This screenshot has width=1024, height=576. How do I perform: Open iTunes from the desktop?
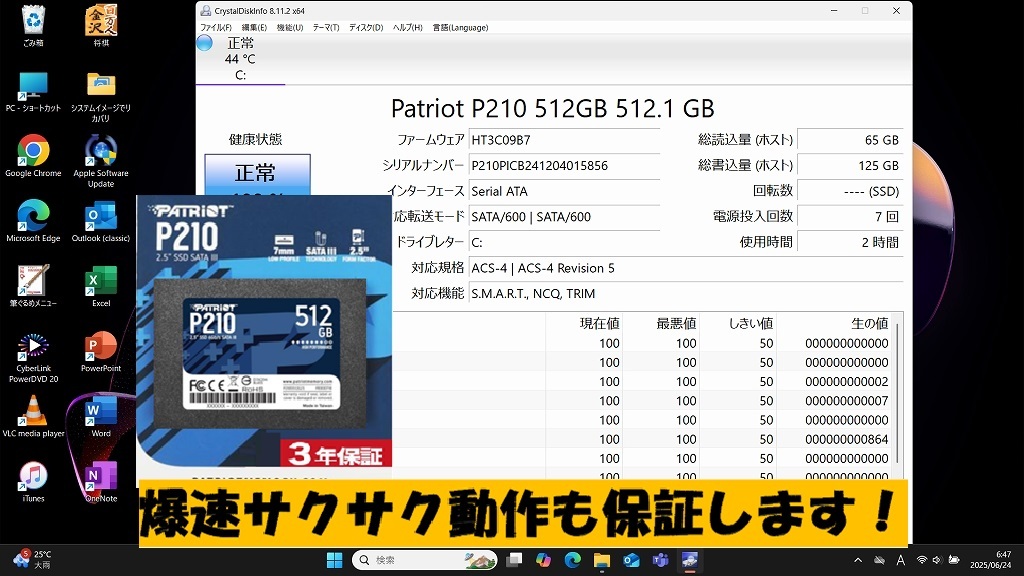33,482
